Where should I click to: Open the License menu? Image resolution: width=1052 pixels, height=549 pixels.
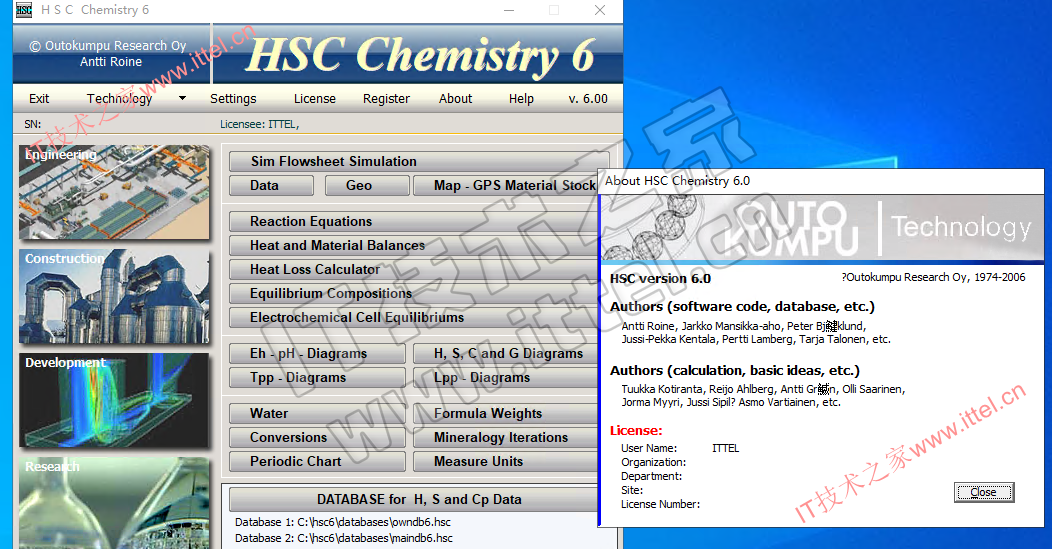315,99
